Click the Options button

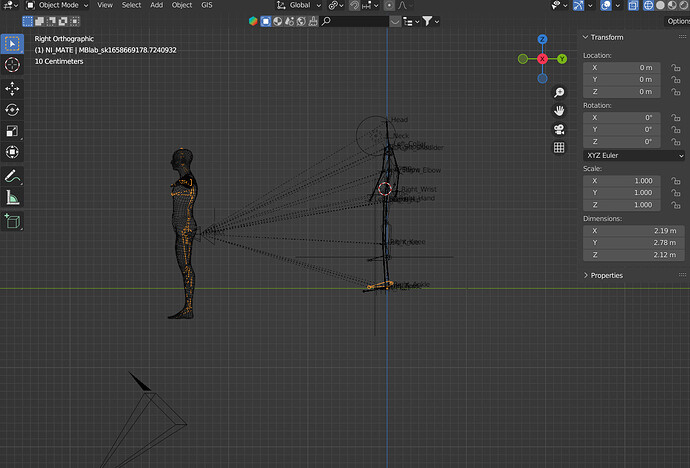(x=678, y=21)
